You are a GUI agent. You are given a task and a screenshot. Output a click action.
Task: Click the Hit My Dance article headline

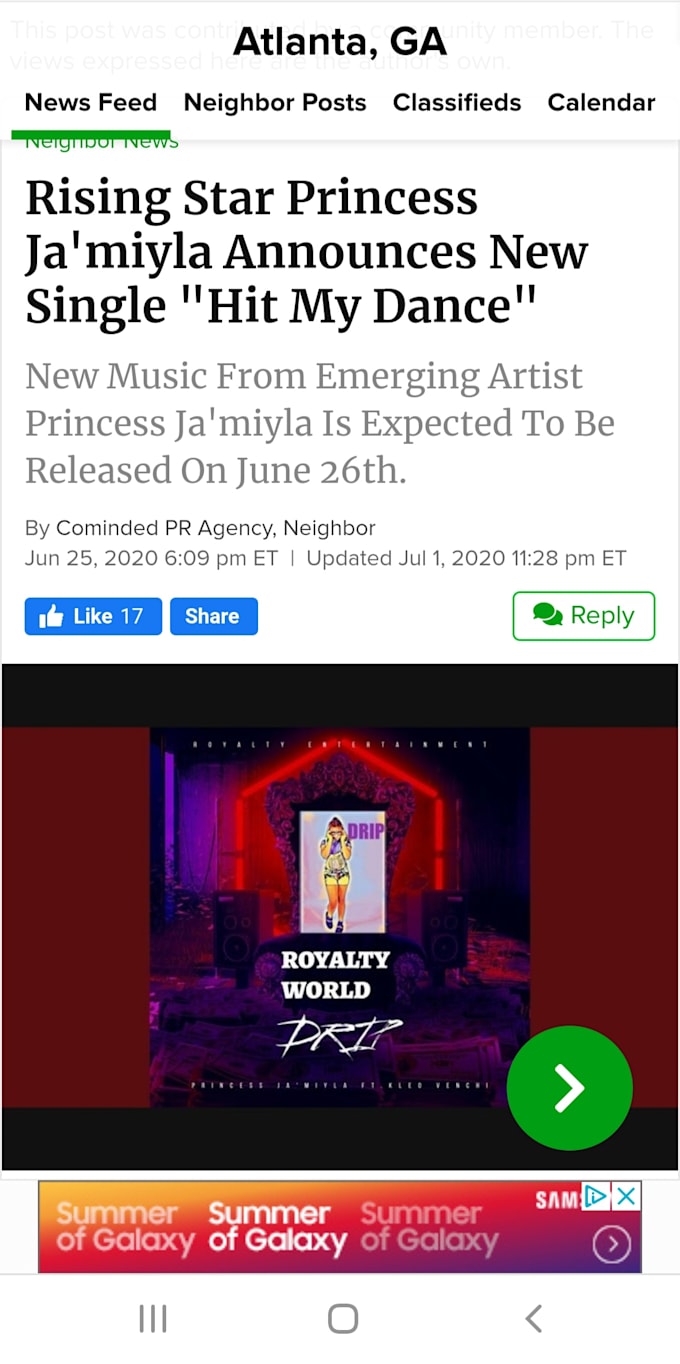[x=306, y=252]
